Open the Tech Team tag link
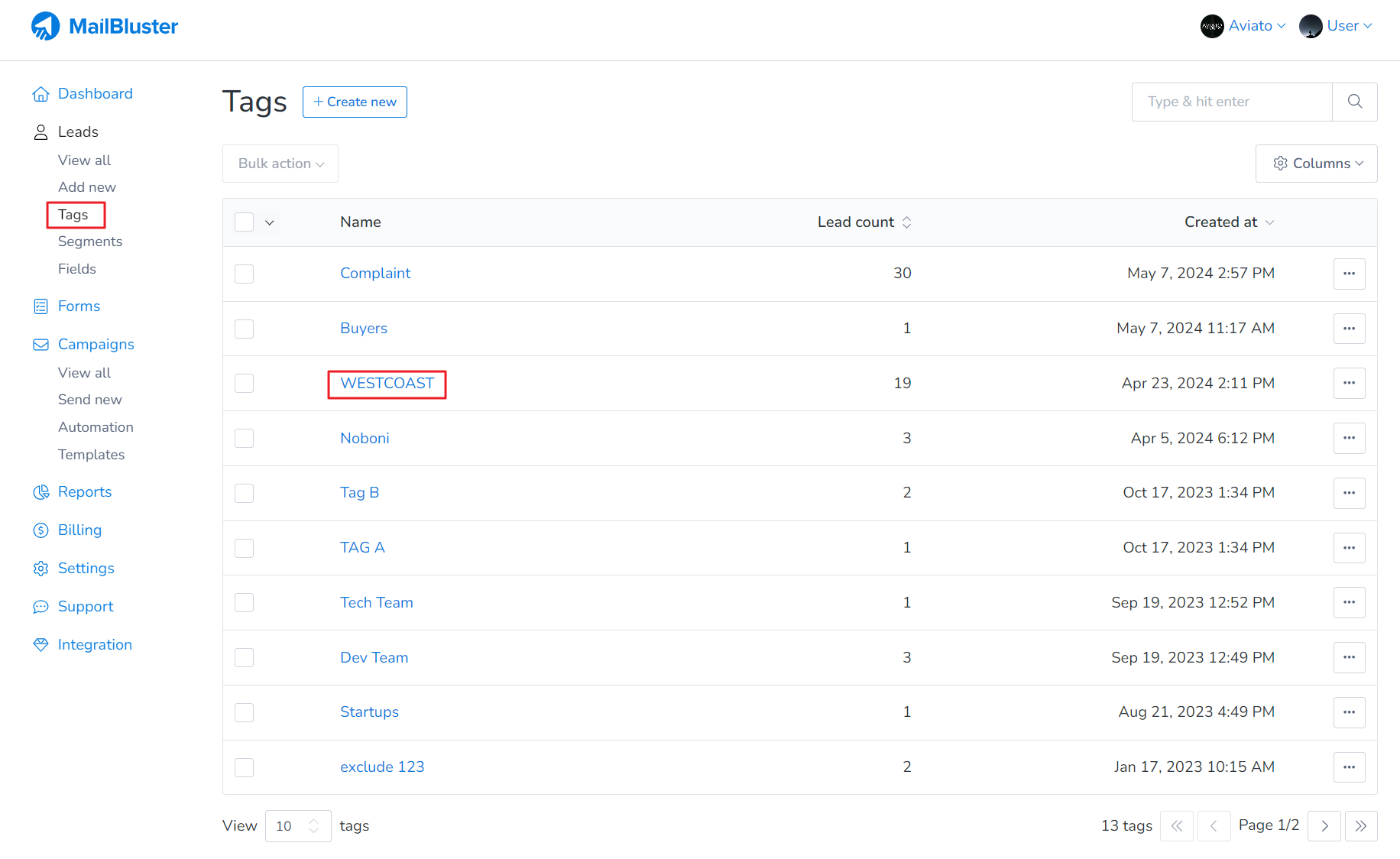This screenshot has height=859, width=1400. pyautogui.click(x=376, y=603)
